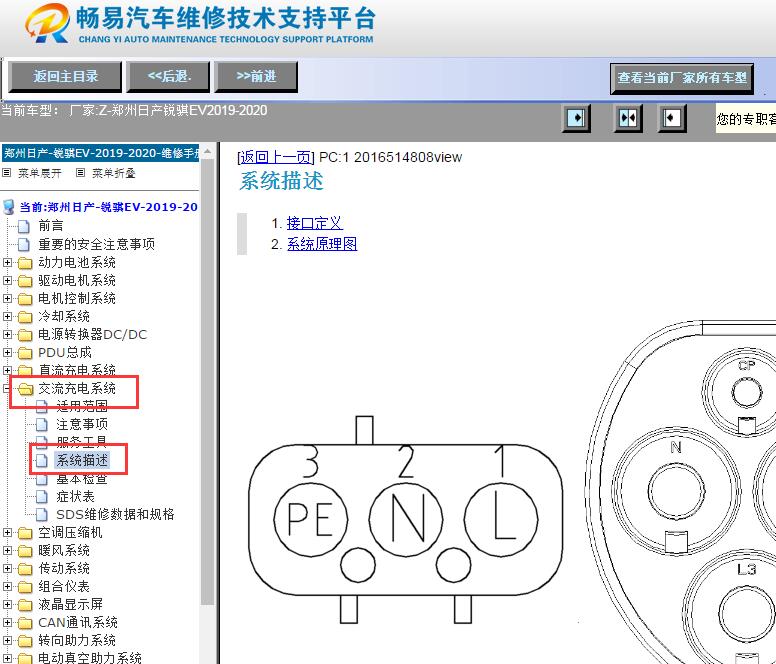This screenshot has height=664, width=776.
Task: Follow the 返回上一页 link
Action: pos(276,157)
